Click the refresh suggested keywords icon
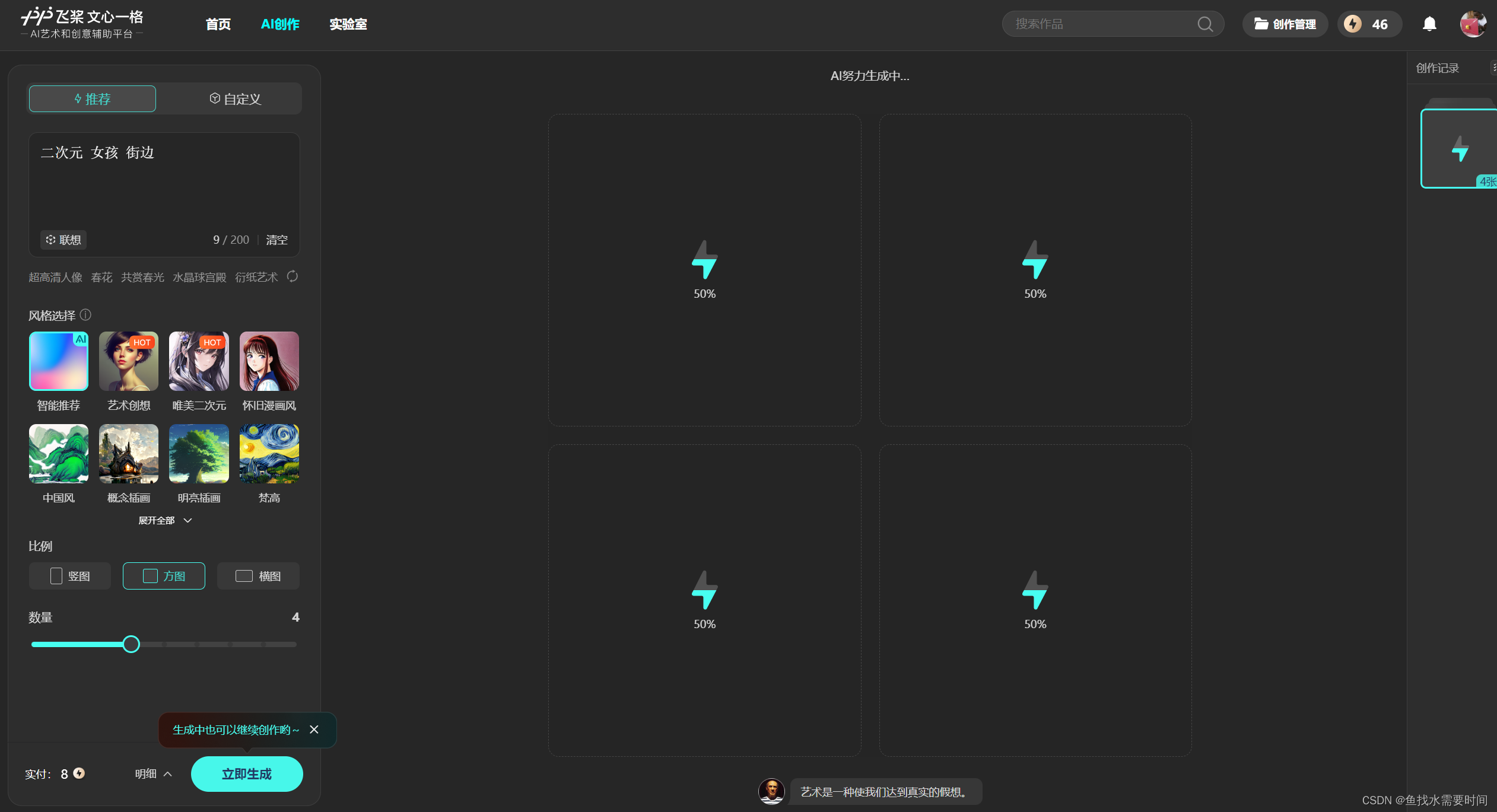Viewport: 1497px width, 812px height. tap(293, 276)
